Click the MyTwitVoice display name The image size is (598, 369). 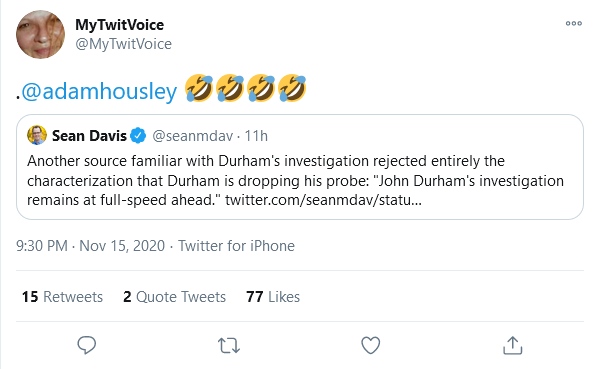(119, 25)
